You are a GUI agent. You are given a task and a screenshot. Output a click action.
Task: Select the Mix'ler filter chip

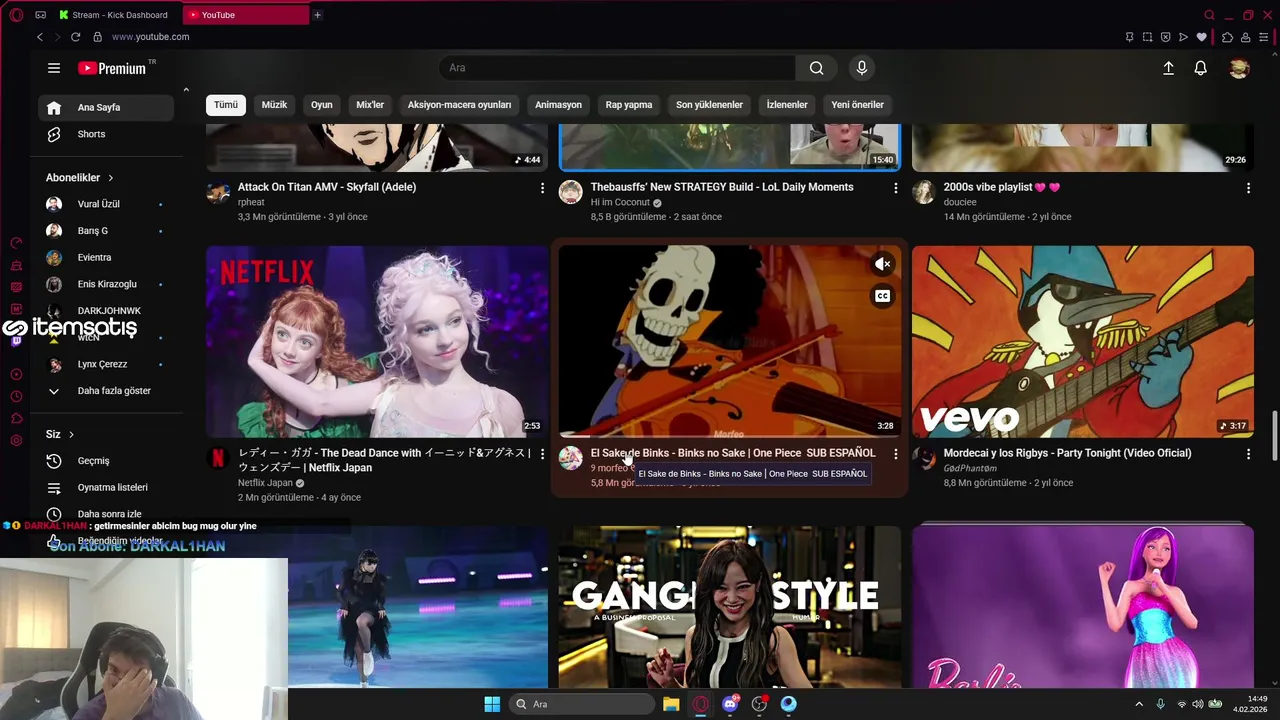370,105
